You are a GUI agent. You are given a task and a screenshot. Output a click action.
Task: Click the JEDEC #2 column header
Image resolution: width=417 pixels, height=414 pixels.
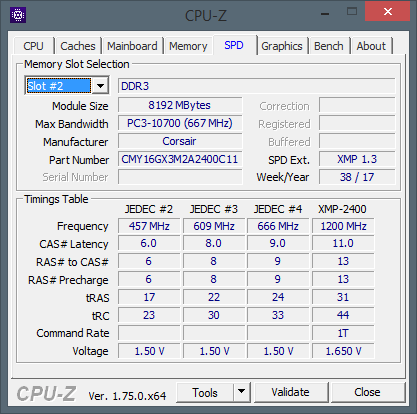(149, 209)
